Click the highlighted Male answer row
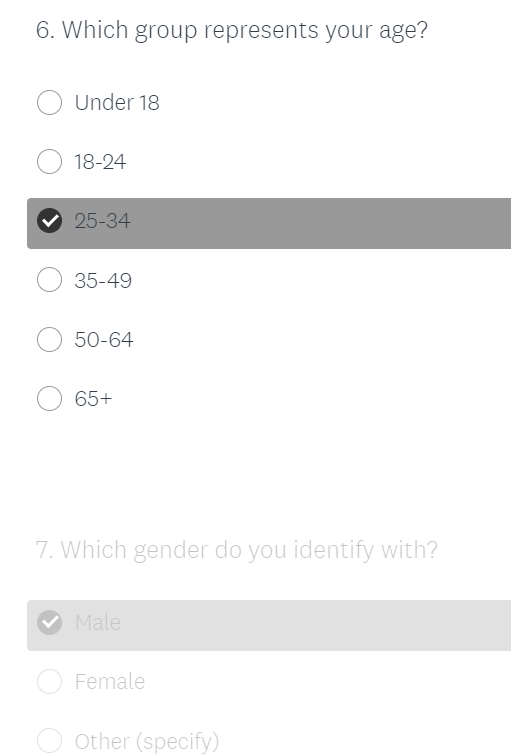This screenshot has width=511, height=755. 269,625
